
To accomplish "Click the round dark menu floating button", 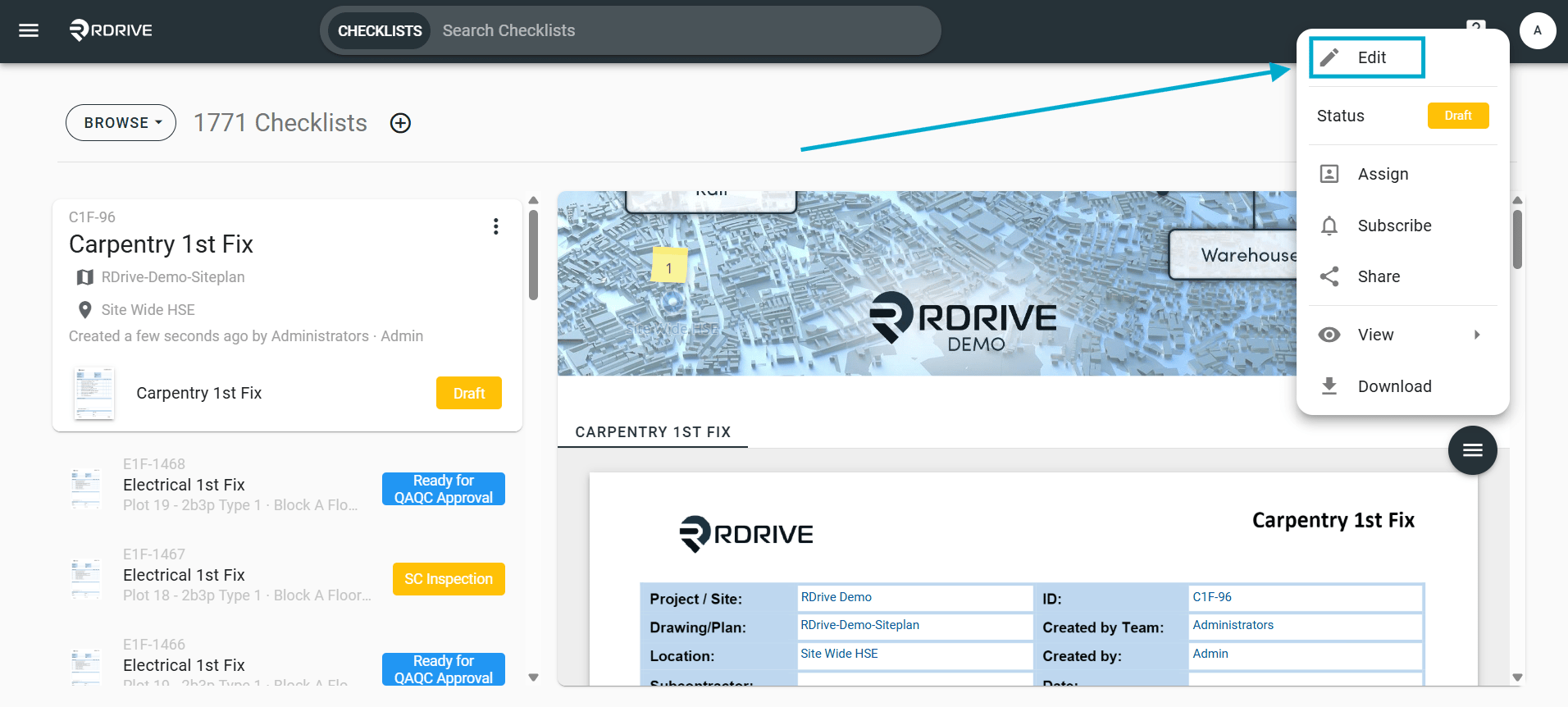I will coord(1473,449).
